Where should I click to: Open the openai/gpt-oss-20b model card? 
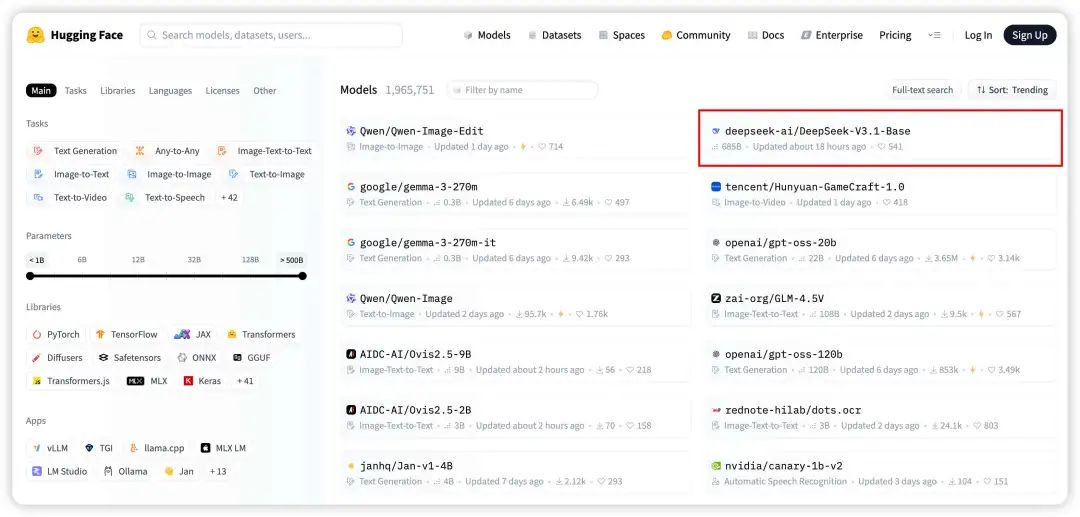(x=880, y=250)
